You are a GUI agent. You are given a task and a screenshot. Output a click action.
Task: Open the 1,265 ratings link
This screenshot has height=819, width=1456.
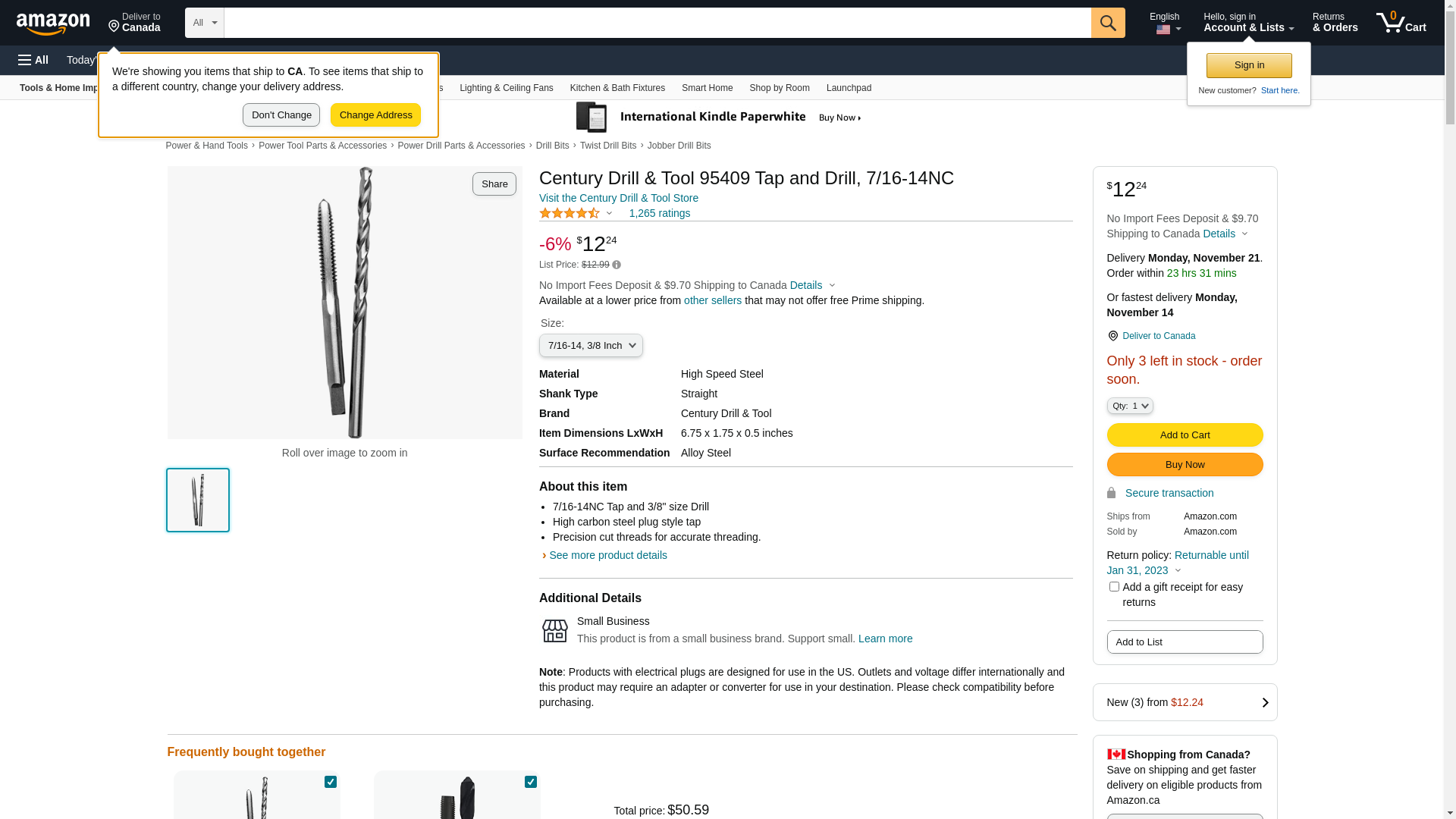pyautogui.click(x=659, y=213)
